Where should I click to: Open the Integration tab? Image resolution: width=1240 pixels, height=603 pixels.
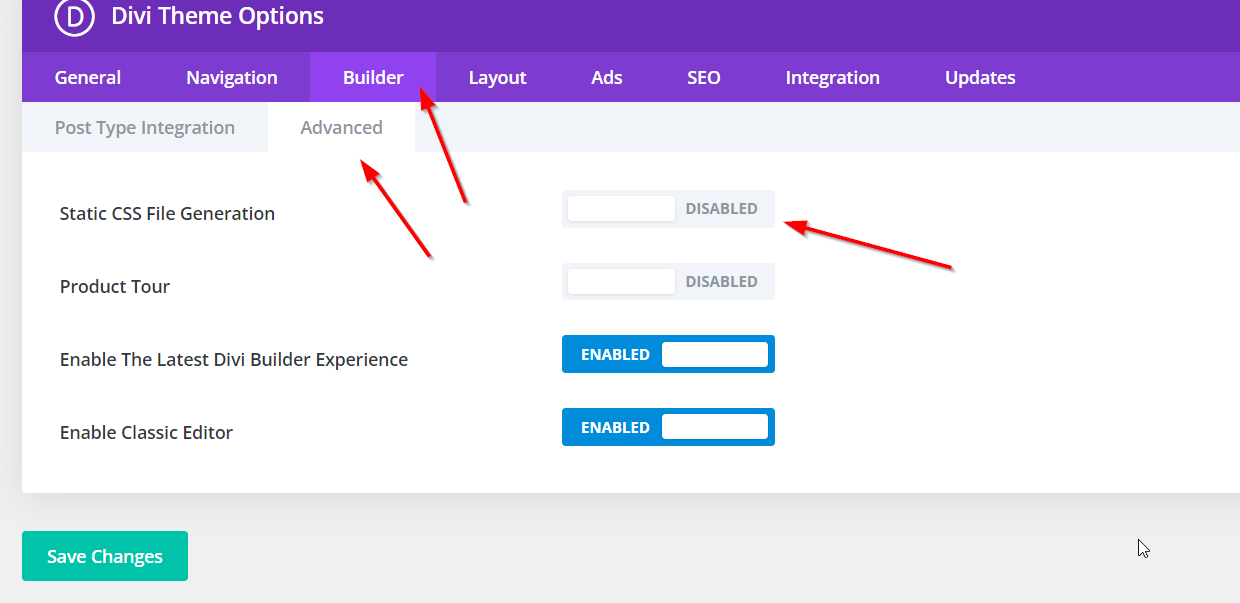pos(832,78)
